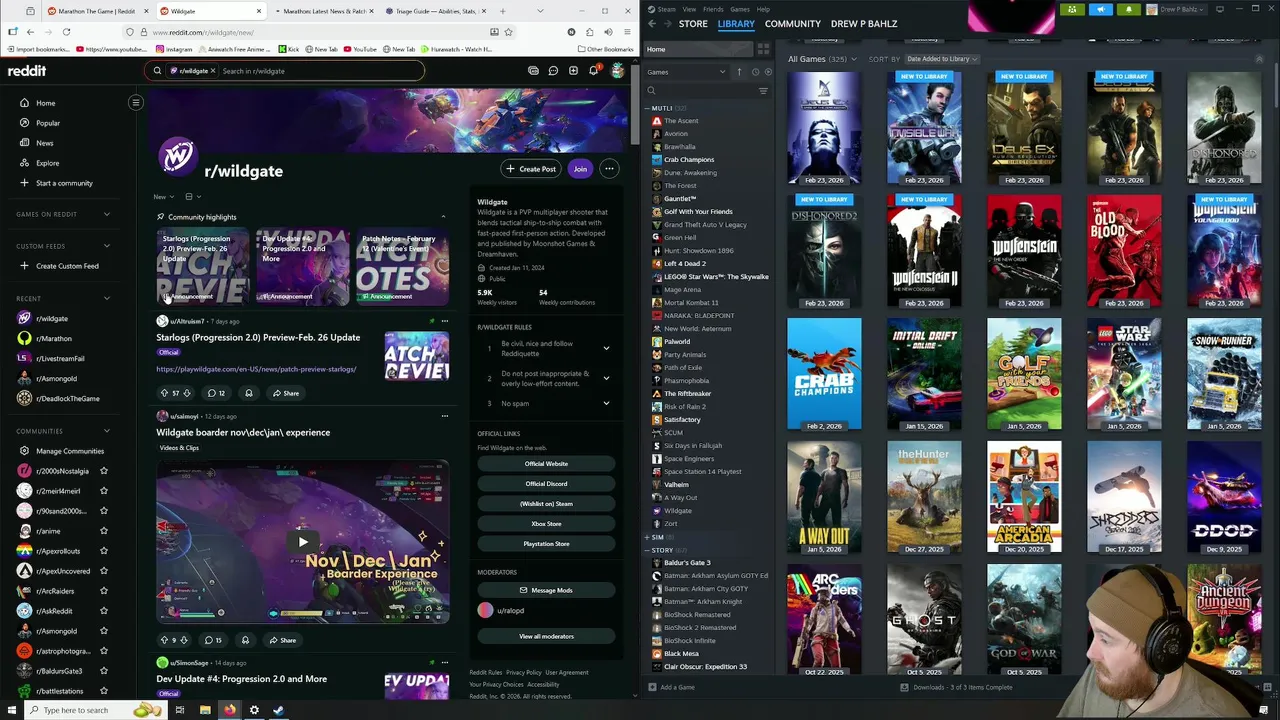Play the Wildgate boarder experience video

pos(303,542)
